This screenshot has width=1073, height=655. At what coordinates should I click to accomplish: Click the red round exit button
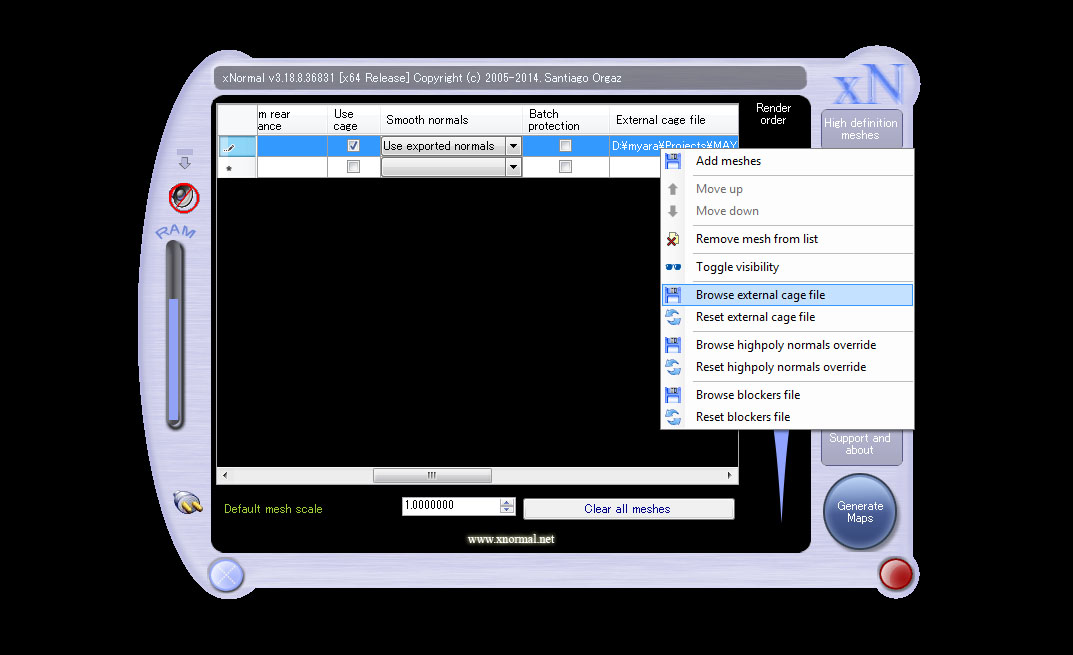click(896, 574)
